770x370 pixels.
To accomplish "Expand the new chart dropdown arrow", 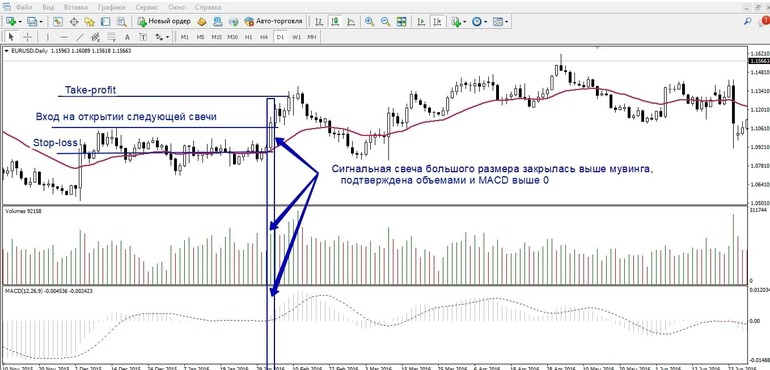I will pos(19,22).
